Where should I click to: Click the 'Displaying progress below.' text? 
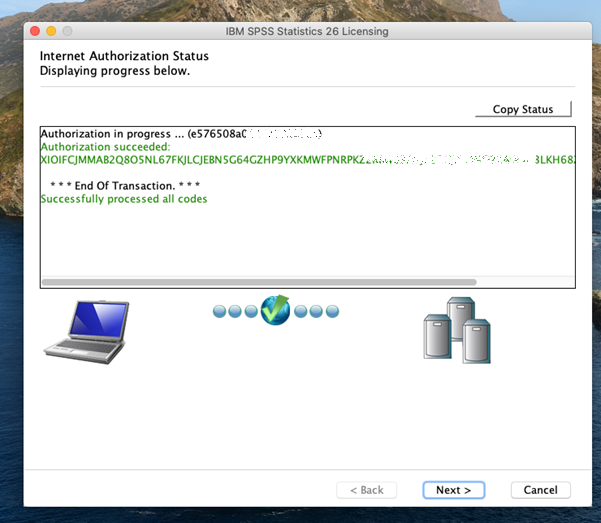[115, 71]
